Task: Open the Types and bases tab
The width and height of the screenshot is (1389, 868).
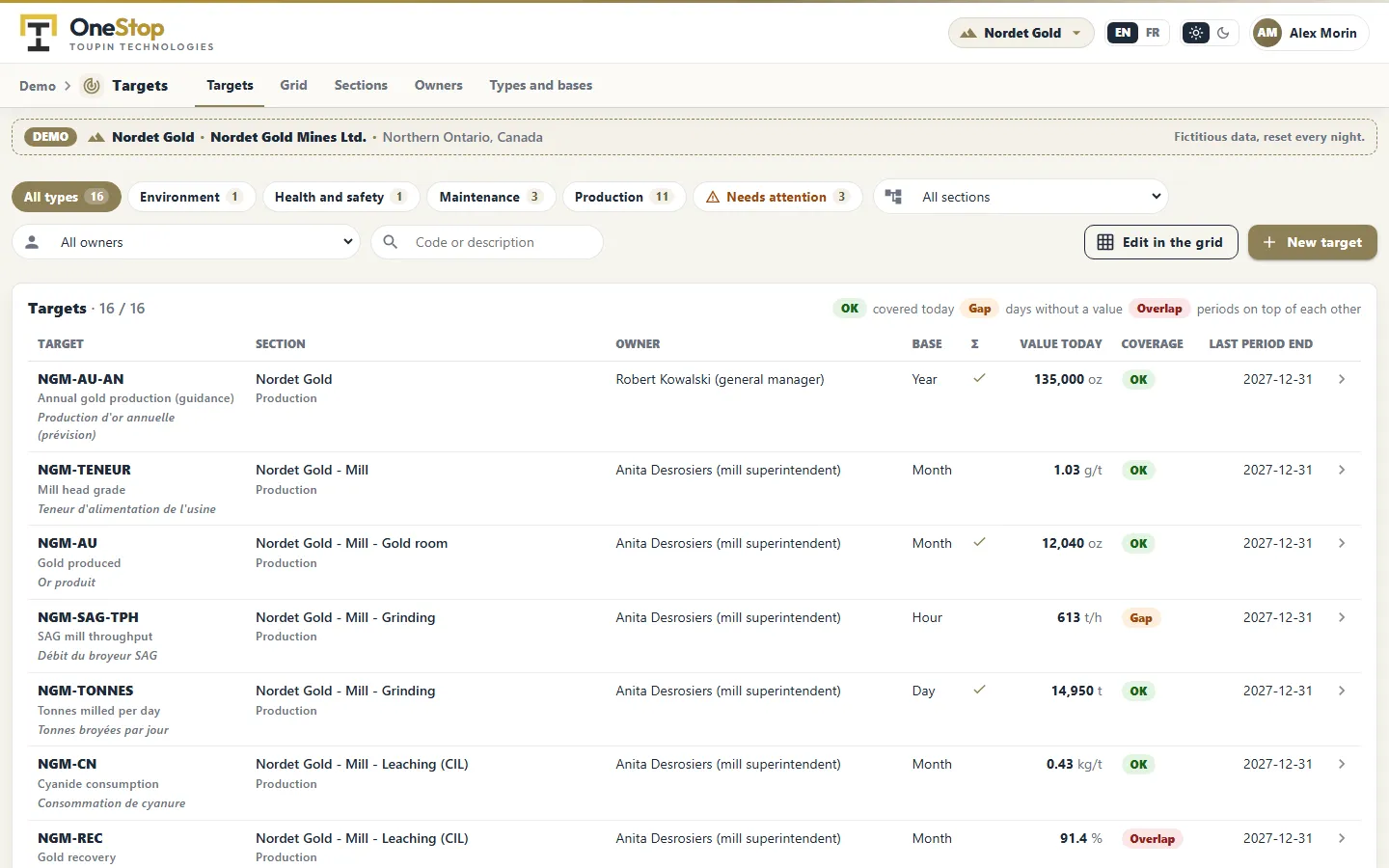Action: pyautogui.click(x=541, y=86)
